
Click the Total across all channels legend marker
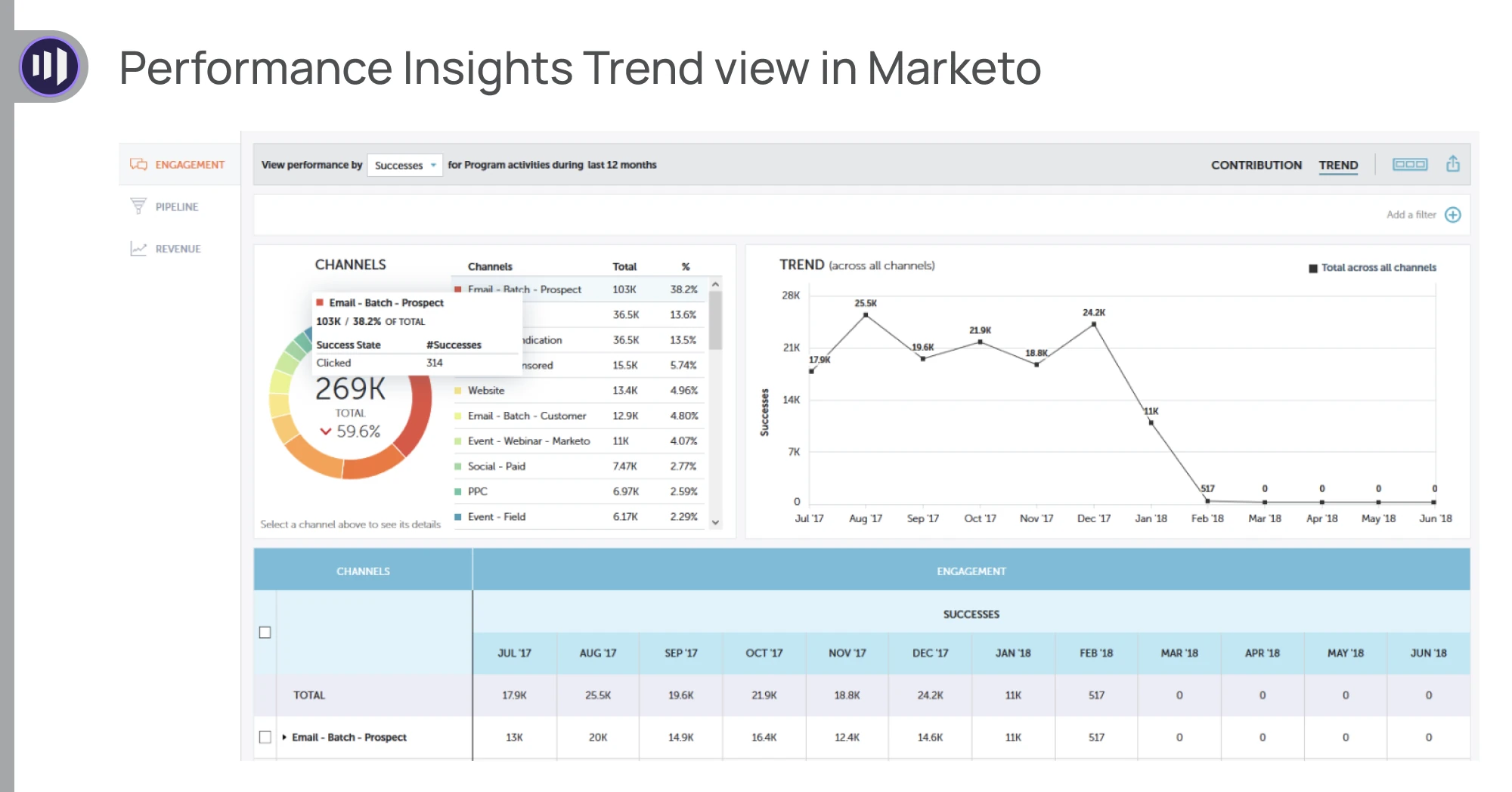[x=1313, y=268]
